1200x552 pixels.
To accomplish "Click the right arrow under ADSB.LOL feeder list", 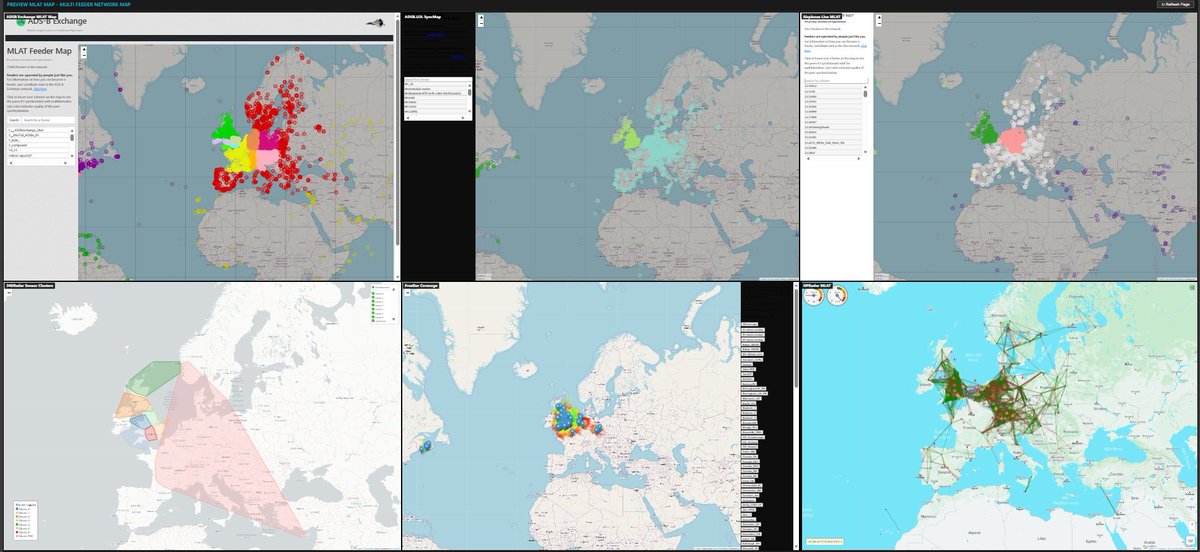I will tap(463, 118).
